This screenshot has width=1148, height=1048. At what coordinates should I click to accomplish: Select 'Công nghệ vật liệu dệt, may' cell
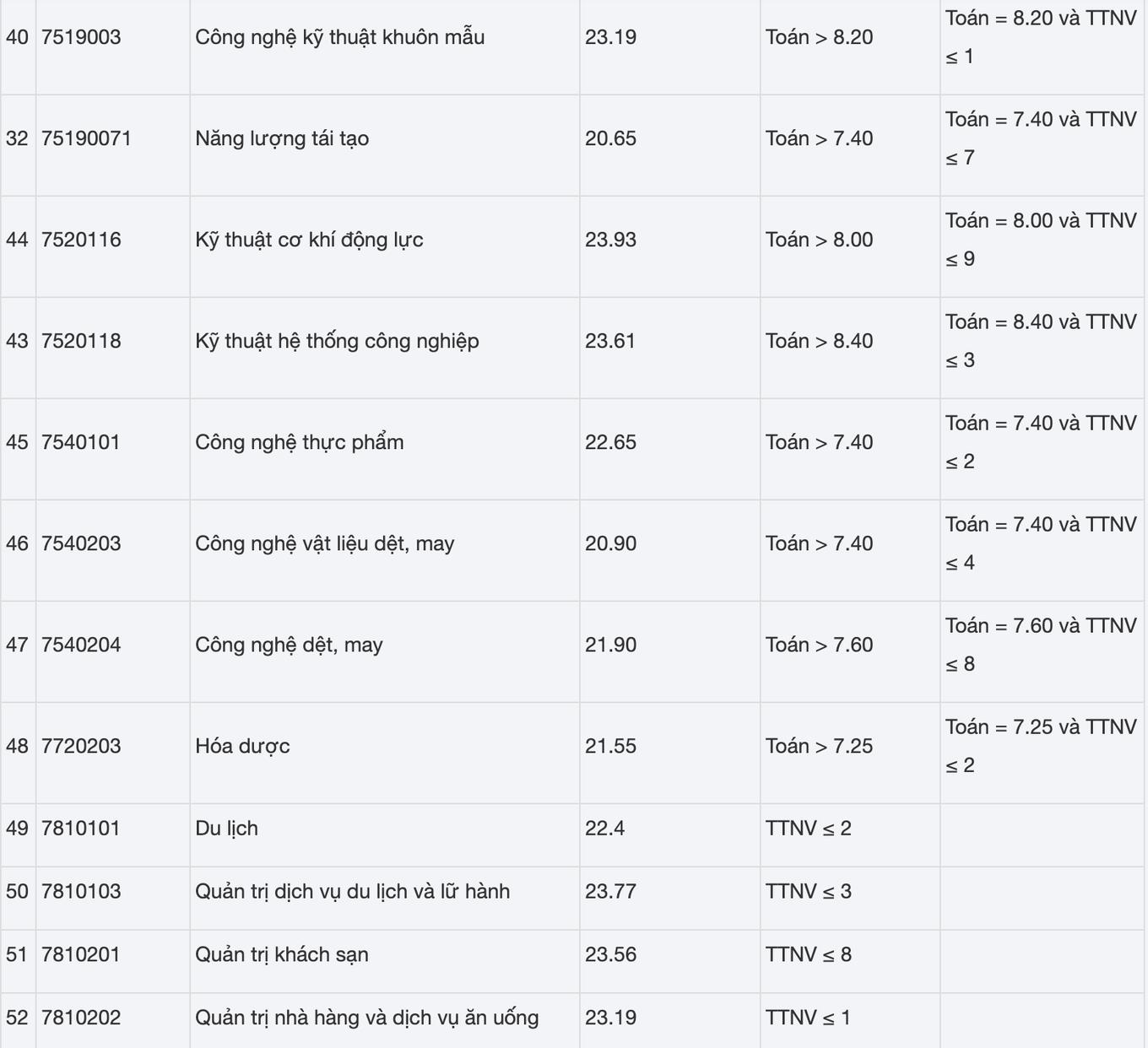[x=324, y=543]
